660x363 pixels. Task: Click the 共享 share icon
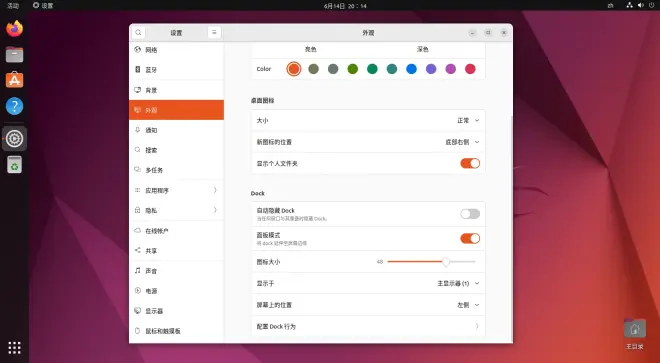pyautogui.click(x=137, y=250)
